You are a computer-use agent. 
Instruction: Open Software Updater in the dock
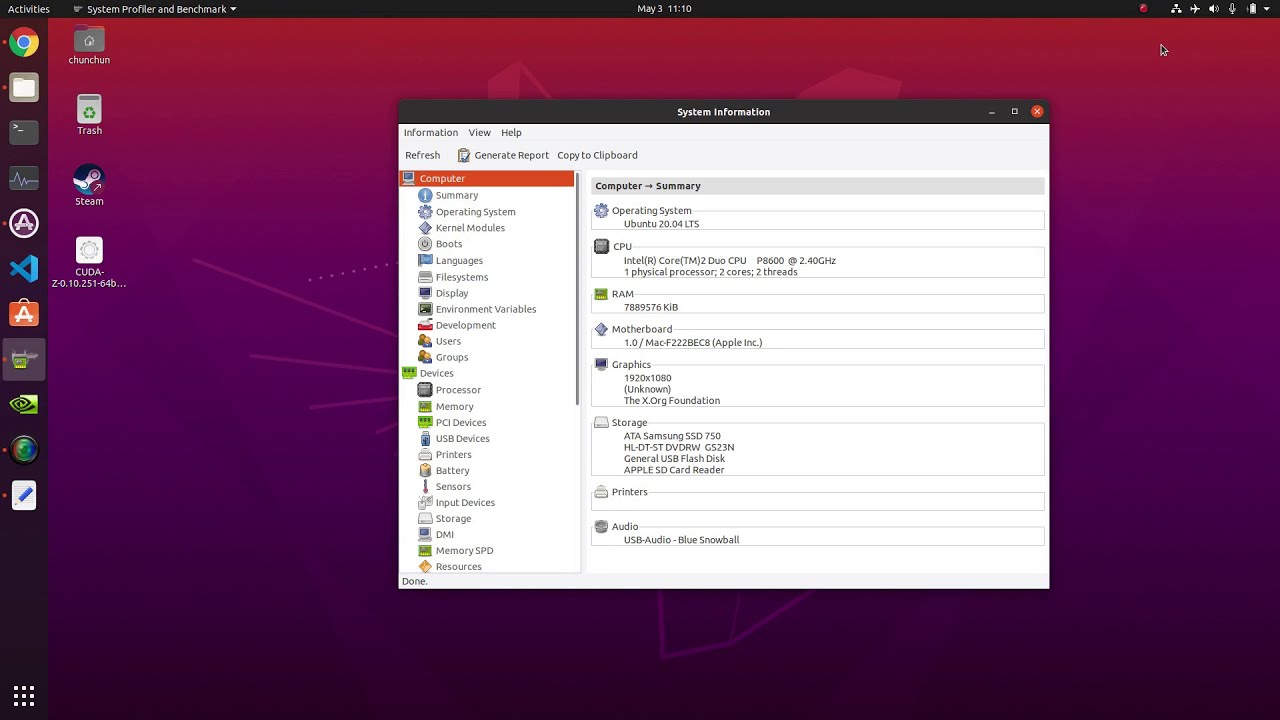24,224
